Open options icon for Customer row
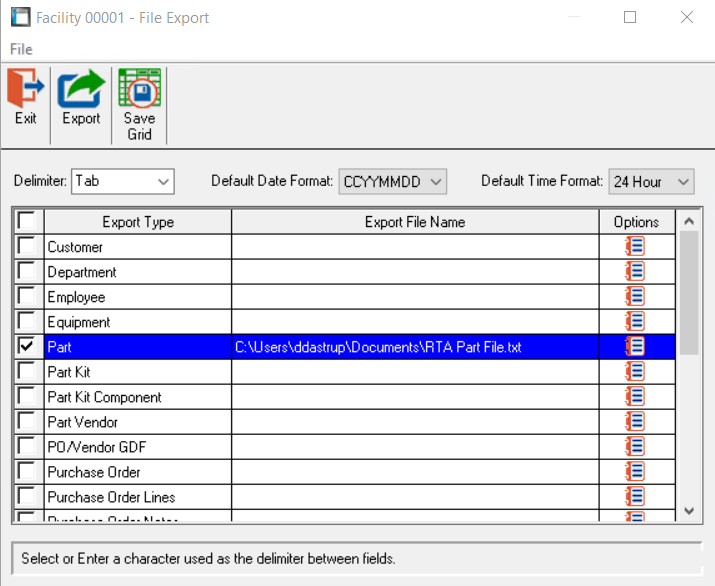This screenshot has width=715, height=586. coord(635,247)
